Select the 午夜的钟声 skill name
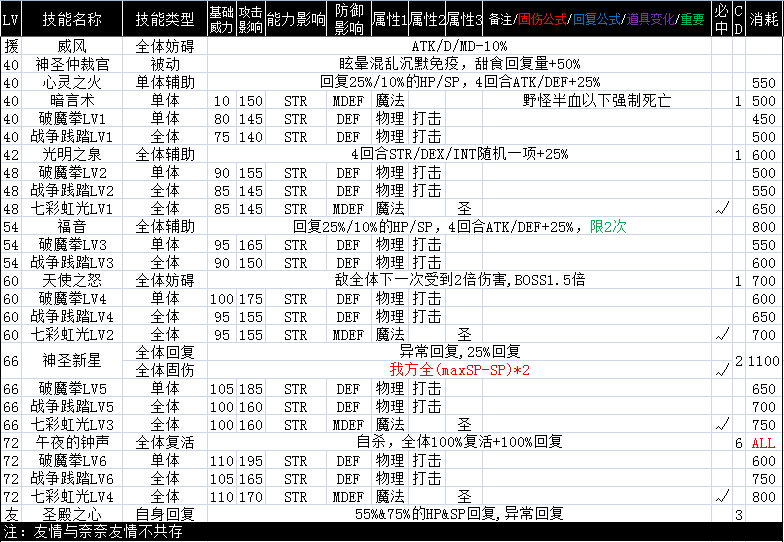Viewport: 784px width, 542px height. tap(72, 442)
